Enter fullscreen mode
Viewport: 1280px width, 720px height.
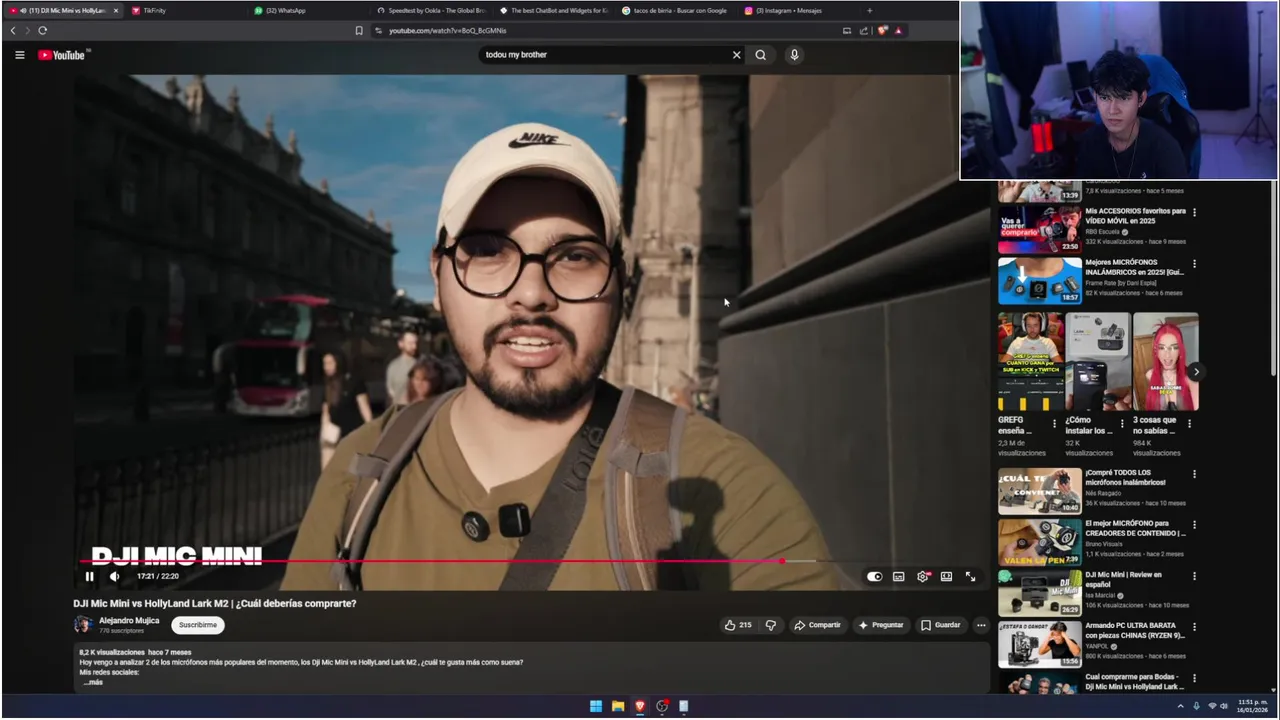pos(970,576)
